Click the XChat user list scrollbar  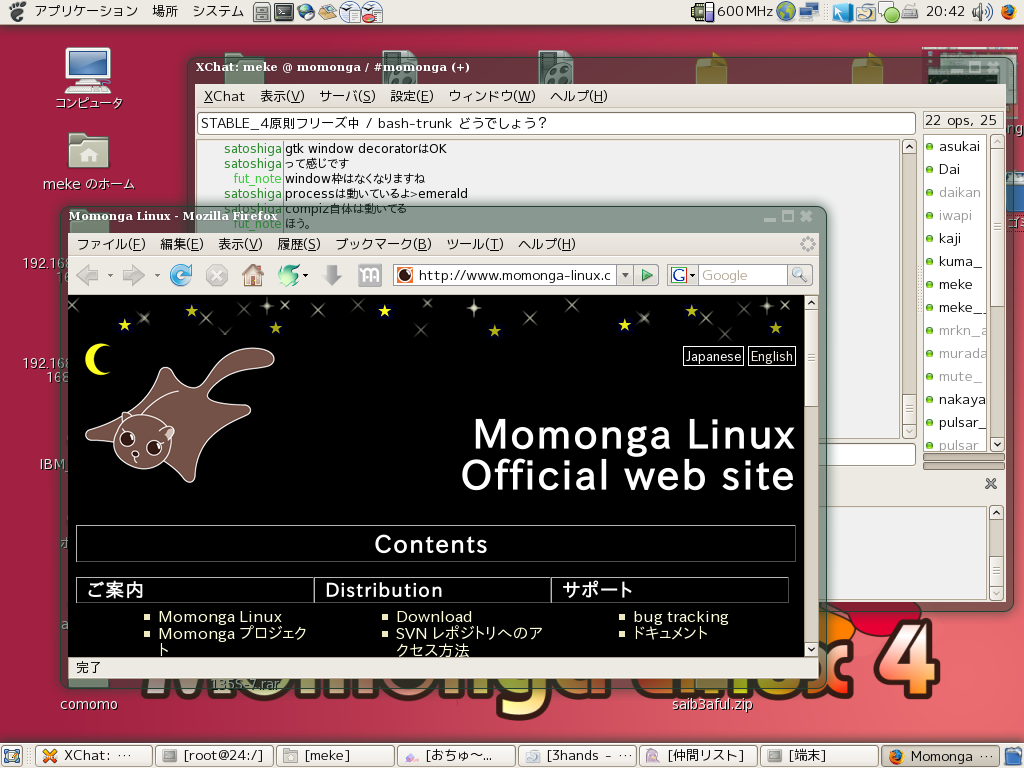pos(997,227)
